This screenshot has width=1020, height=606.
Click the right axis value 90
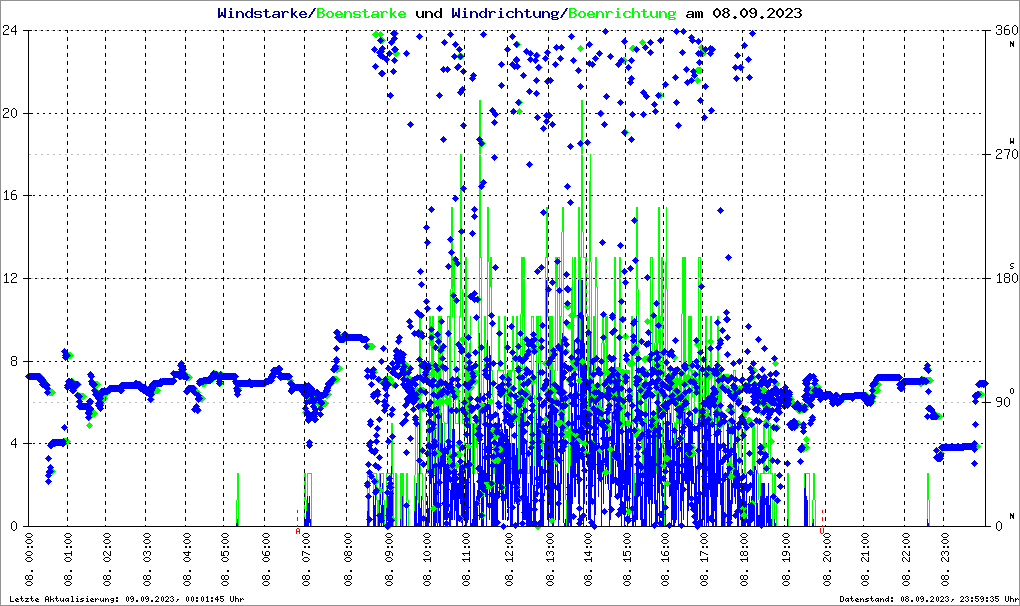pos(1002,402)
